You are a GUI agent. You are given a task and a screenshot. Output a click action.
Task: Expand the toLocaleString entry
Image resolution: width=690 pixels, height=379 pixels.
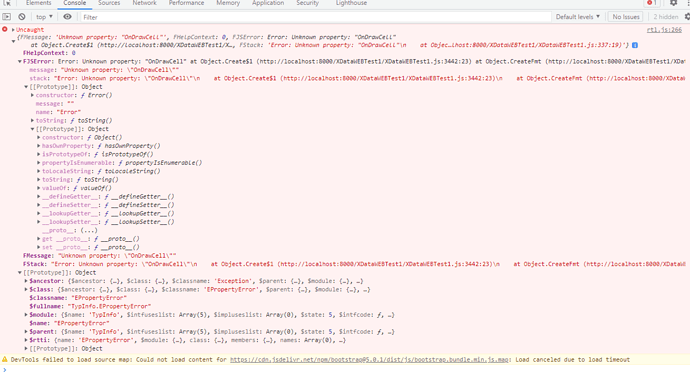(x=39, y=171)
